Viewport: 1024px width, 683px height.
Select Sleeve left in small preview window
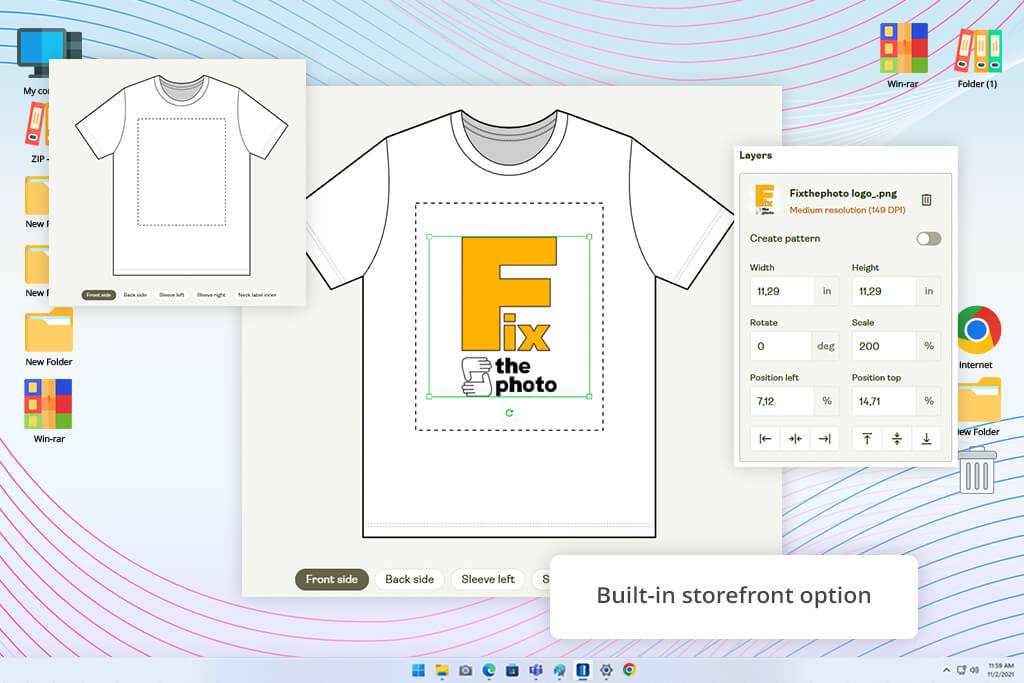point(172,295)
